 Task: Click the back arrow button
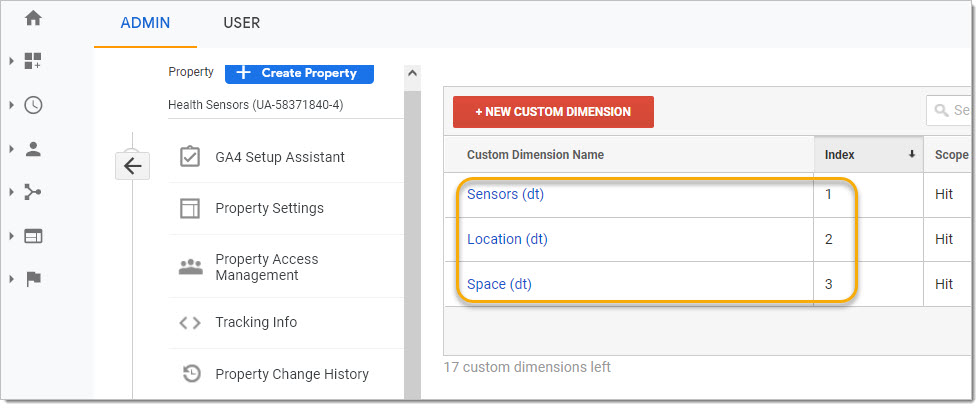[x=132, y=166]
